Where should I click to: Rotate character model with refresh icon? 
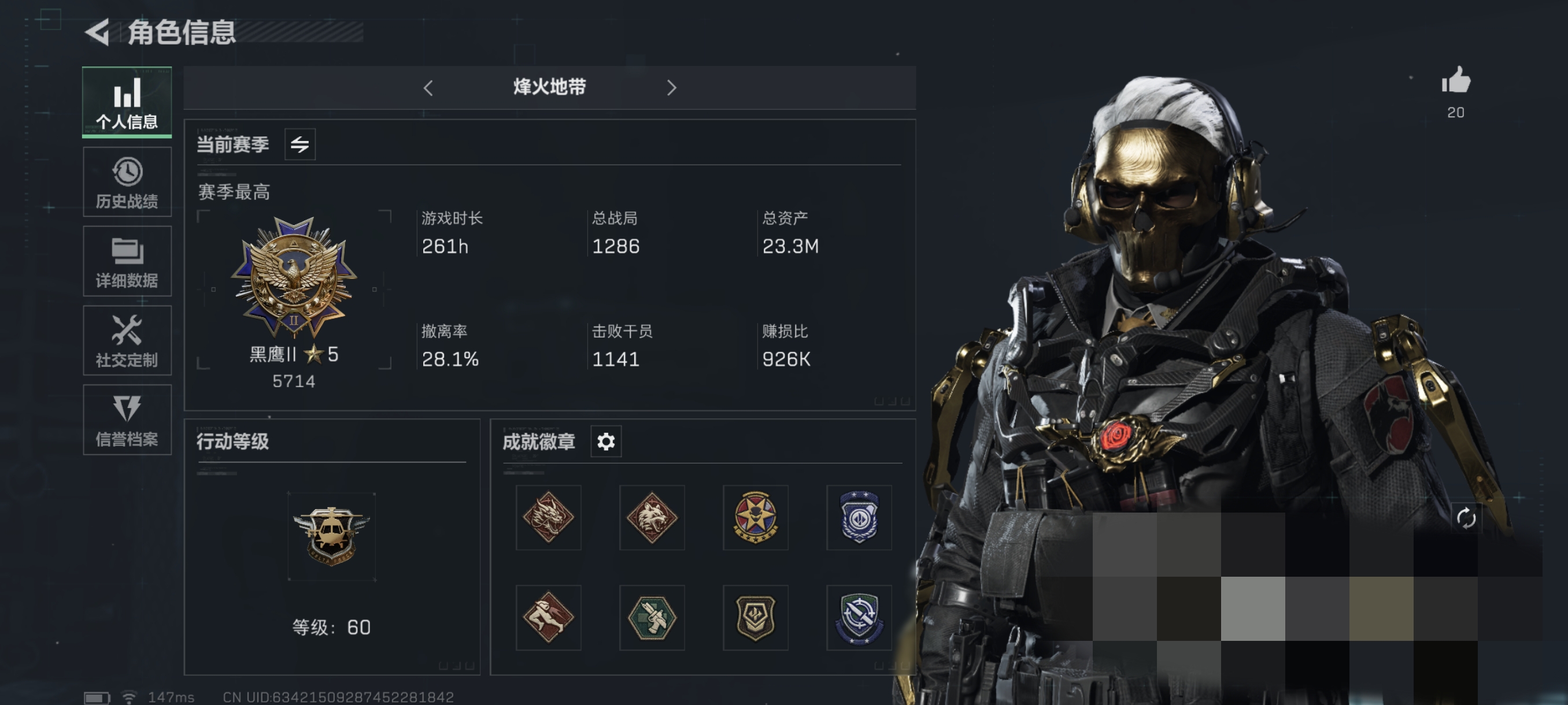tap(1466, 518)
